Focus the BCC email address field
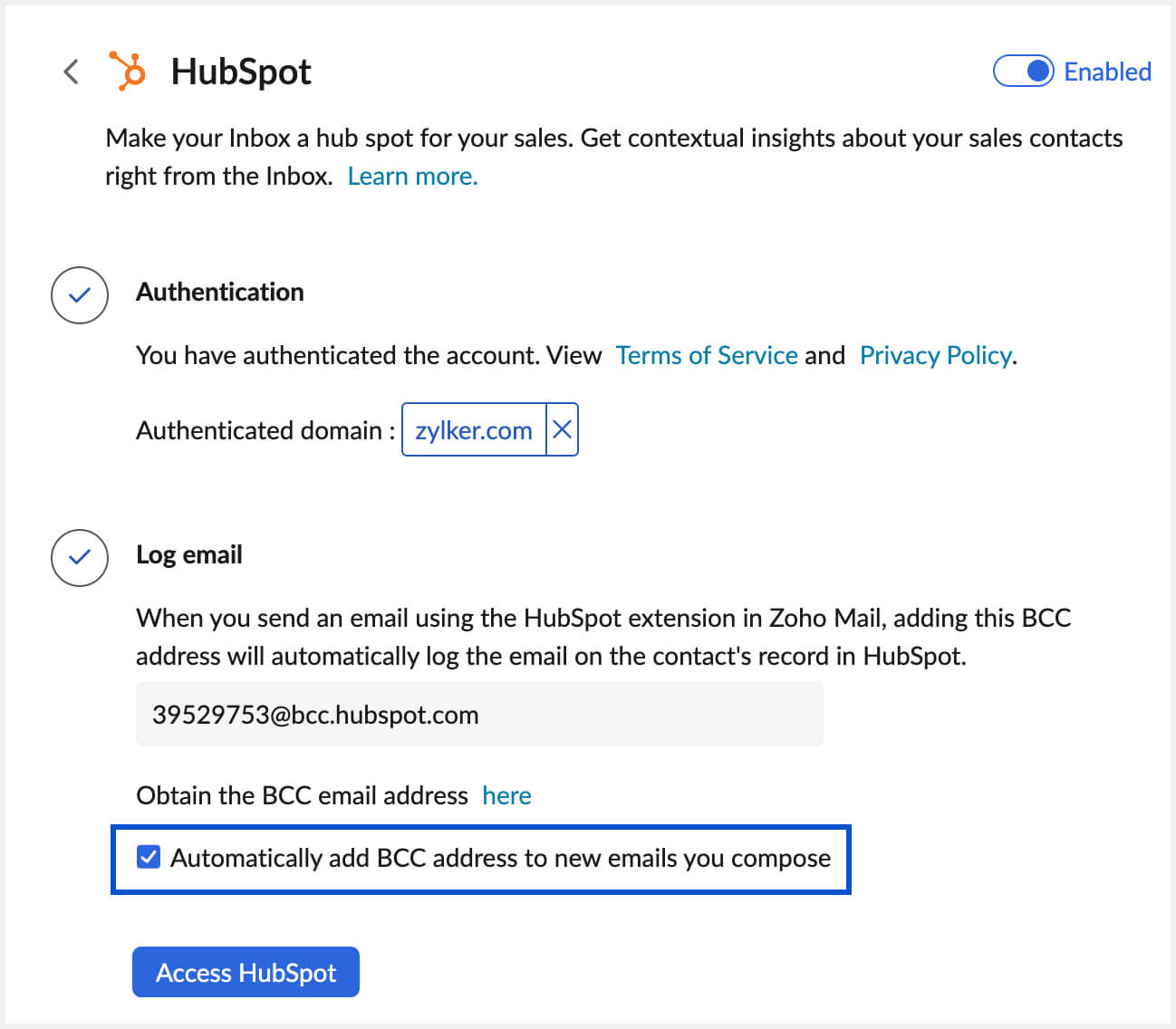 tap(479, 715)
